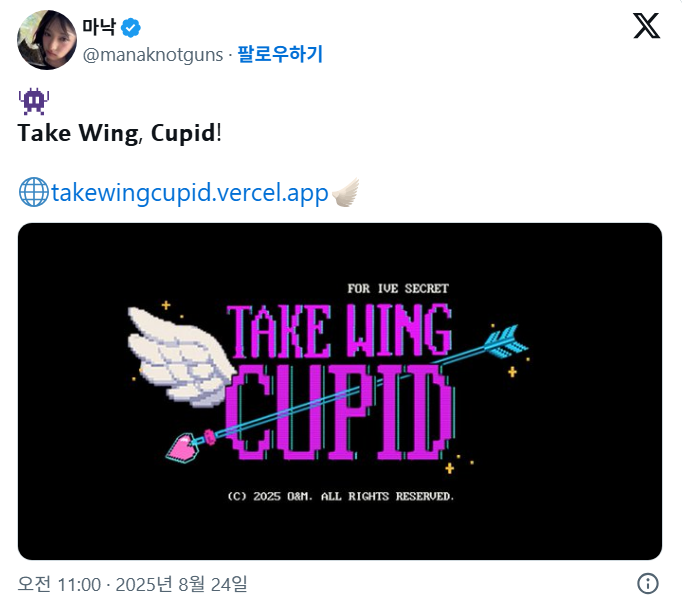Click the magenta CUPID pixel title
The width and height of the screenshot is (682, 605).
(x=340, y=412)
